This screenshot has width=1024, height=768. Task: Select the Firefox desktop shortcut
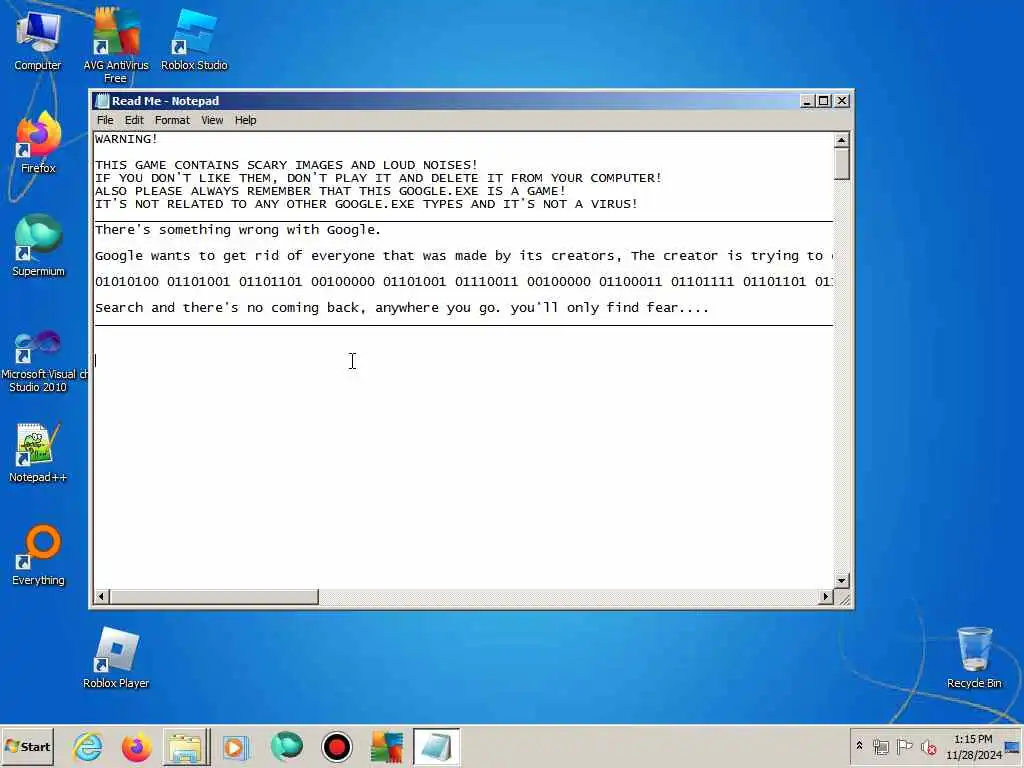tap(38, 144)
